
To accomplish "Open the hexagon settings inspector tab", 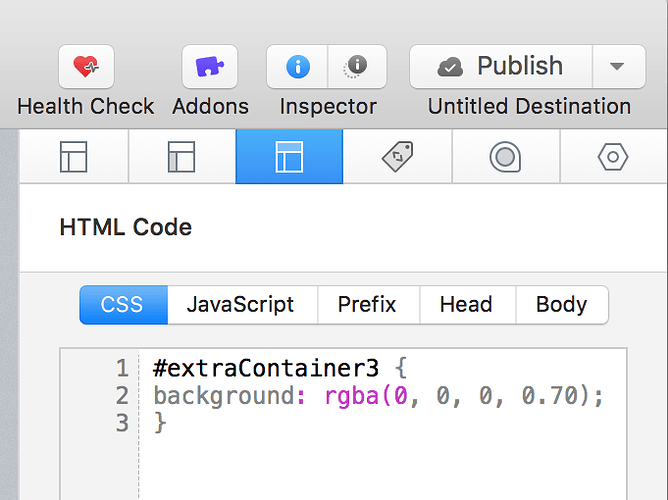I will [612, 157].
